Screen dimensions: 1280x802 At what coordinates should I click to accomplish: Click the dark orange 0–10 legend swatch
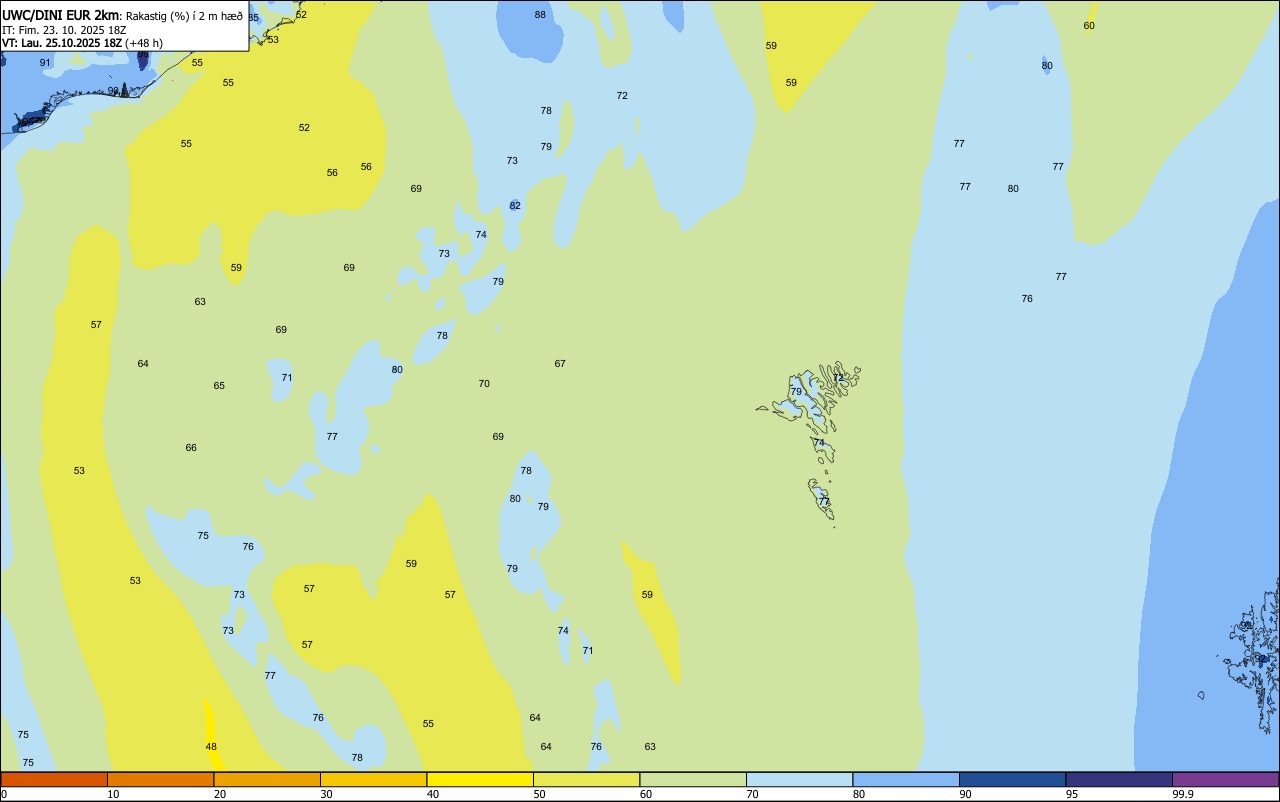click(x=54, y=779)
